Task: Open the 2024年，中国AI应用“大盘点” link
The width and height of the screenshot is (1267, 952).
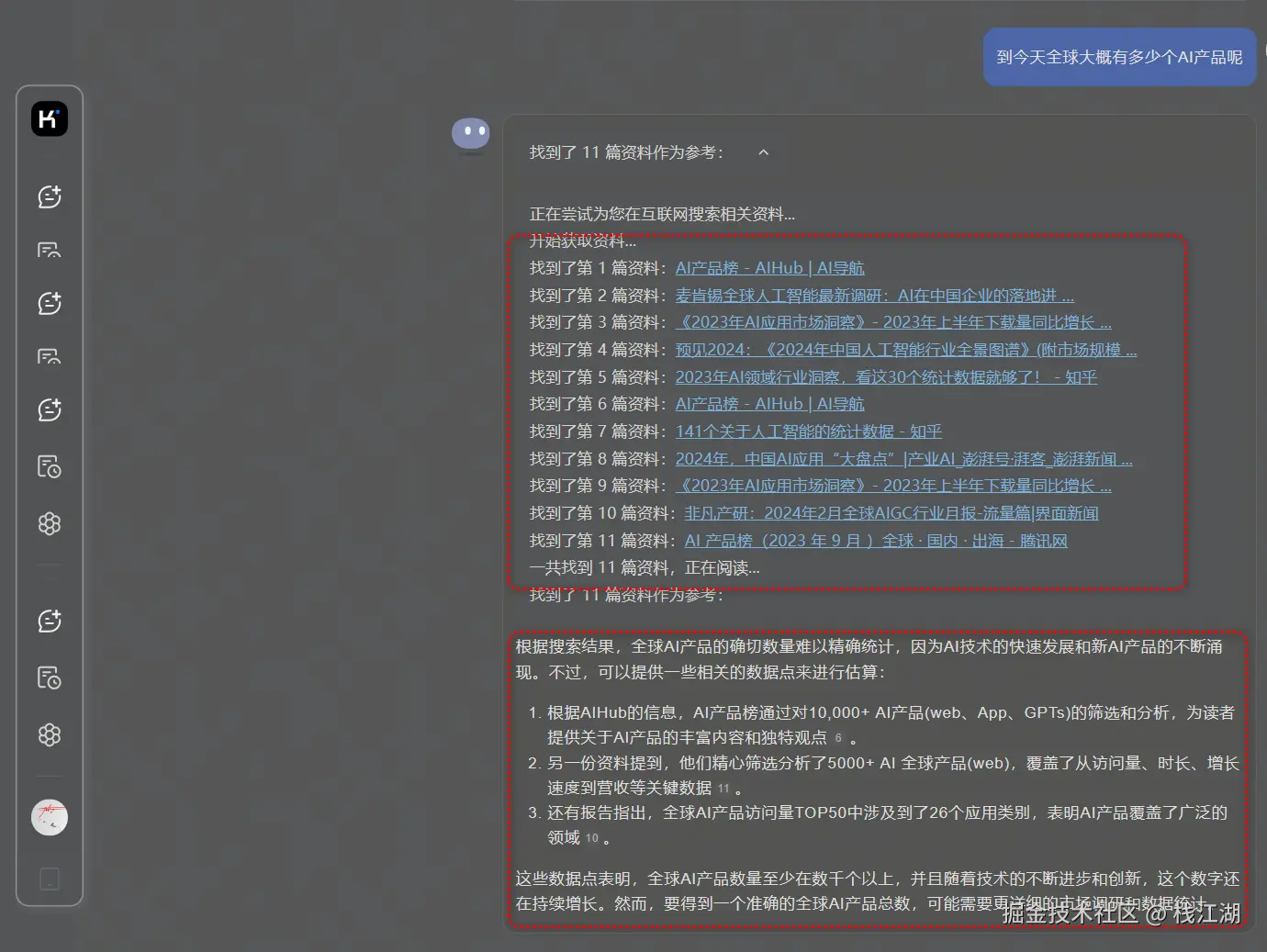Action: [x=903, y=459]
